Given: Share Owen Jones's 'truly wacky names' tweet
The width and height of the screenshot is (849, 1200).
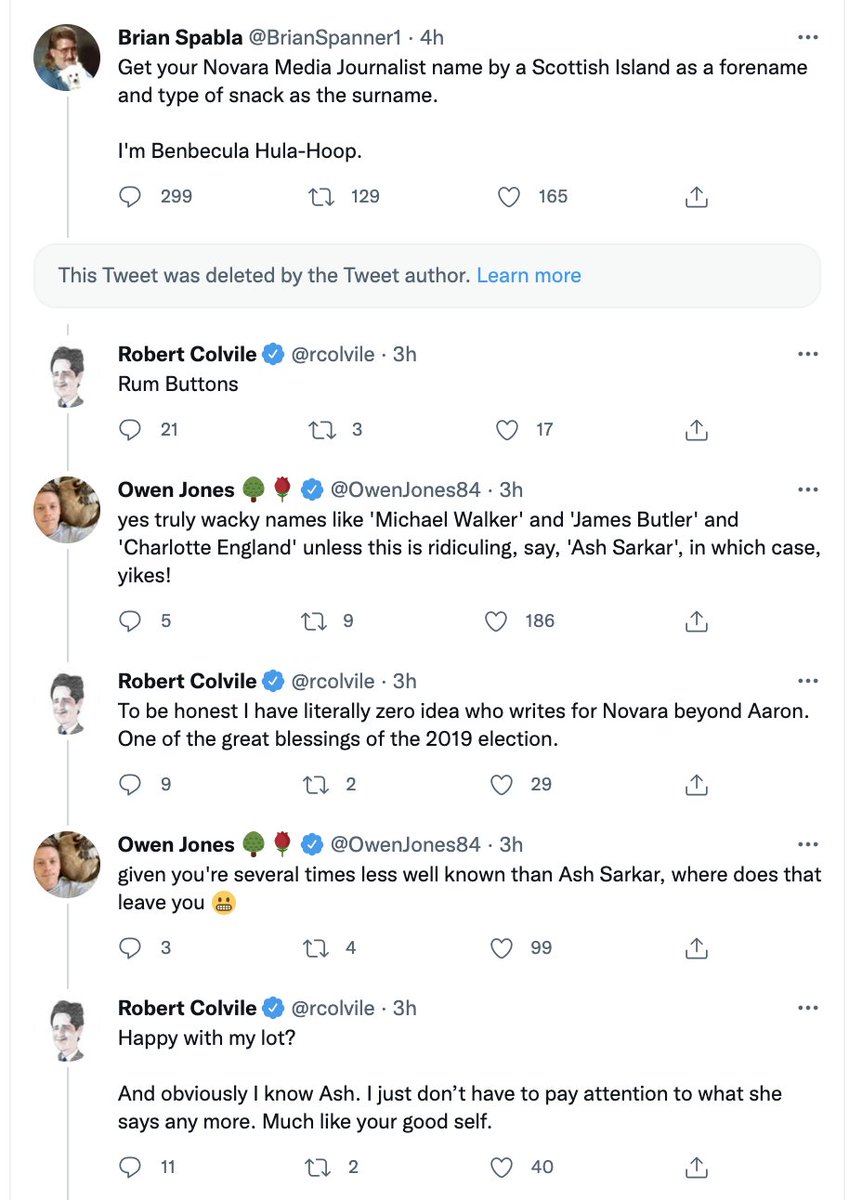Looking at the screenshot, I should (x=696, y=621).
